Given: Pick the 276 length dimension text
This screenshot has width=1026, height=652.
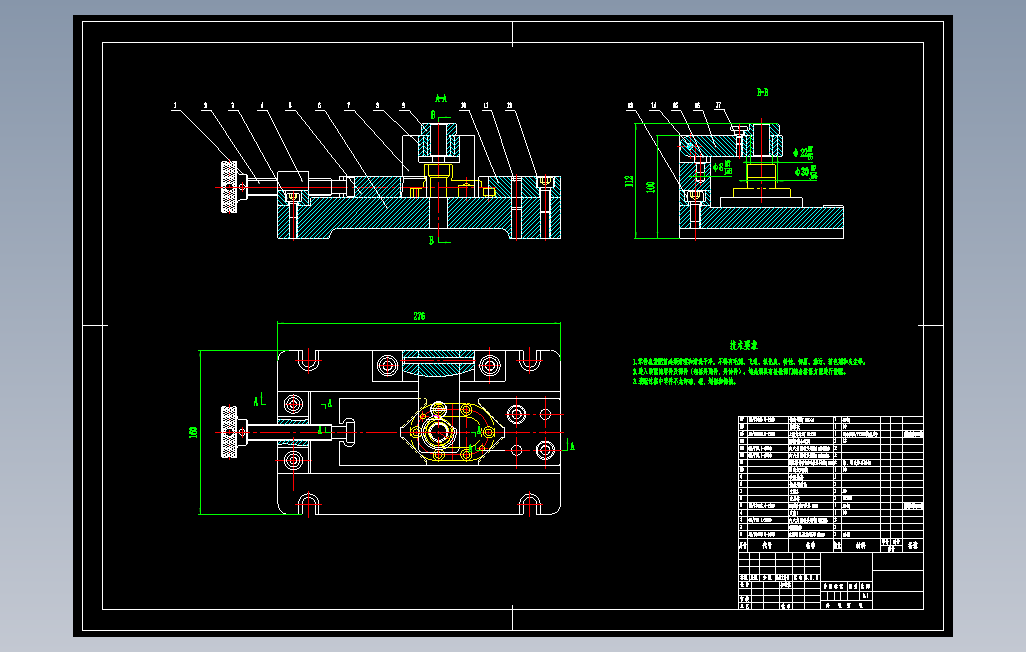Looking at the screenshot, I should [x=419, y=316].
